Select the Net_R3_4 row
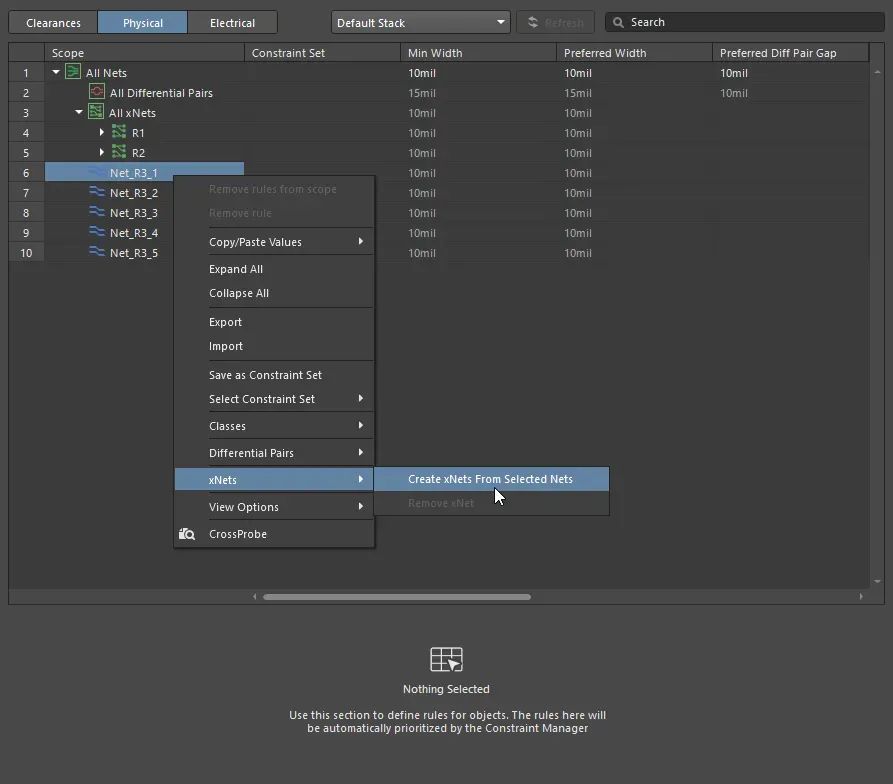Screen dimensions: 893x784 pos(134,233)
